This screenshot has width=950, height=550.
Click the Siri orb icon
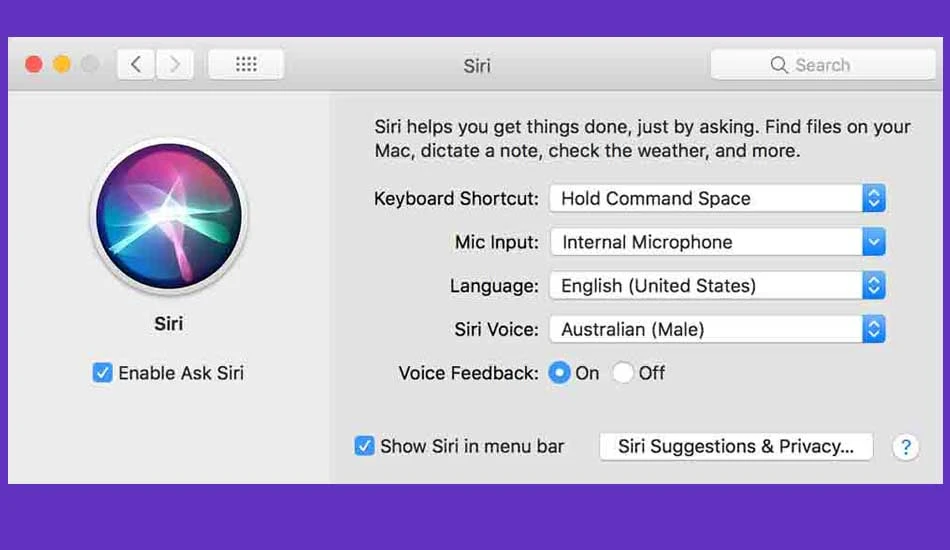(169, 216)
